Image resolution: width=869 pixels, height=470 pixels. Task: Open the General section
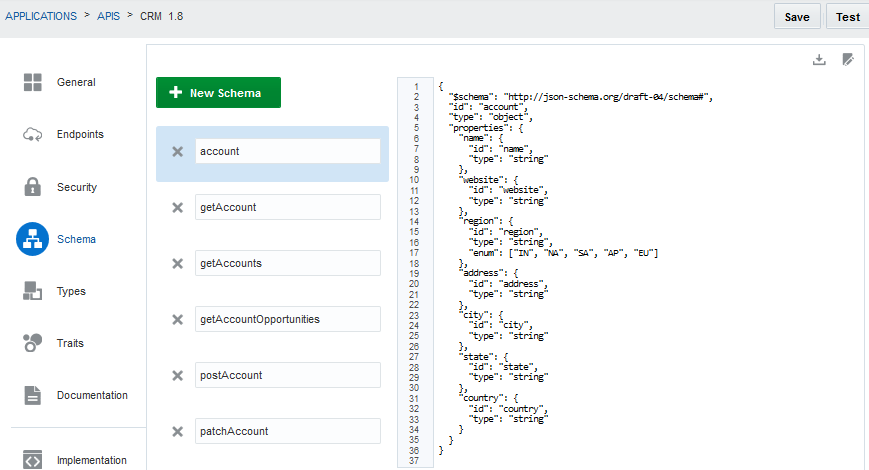(75, 82)
